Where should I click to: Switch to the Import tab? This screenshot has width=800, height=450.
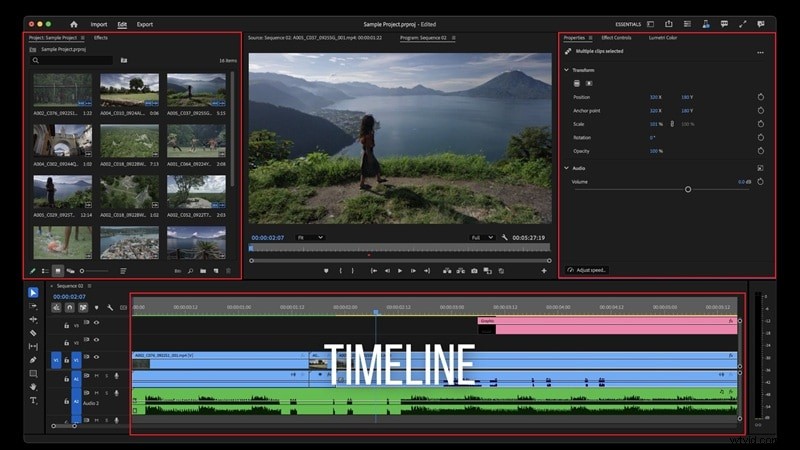(x=99, y=24)
